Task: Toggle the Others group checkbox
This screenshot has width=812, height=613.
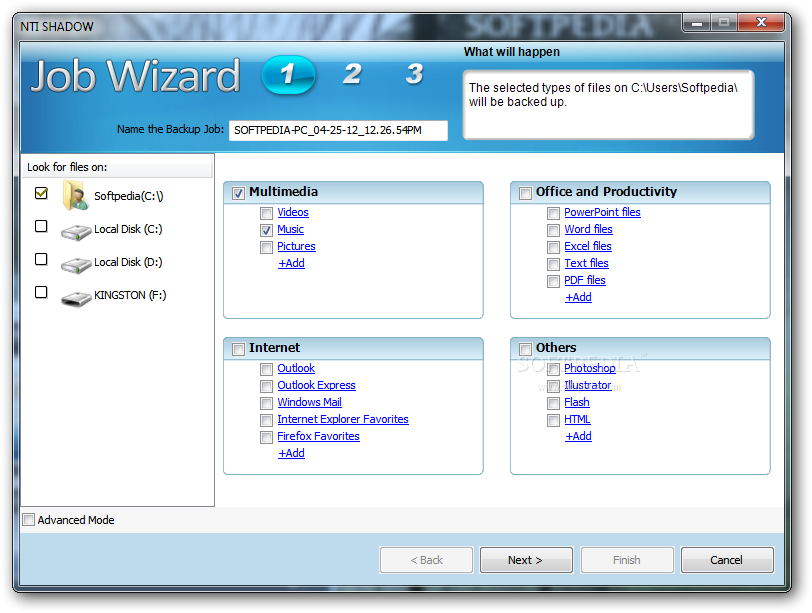Action: click(x=525, y=349)
